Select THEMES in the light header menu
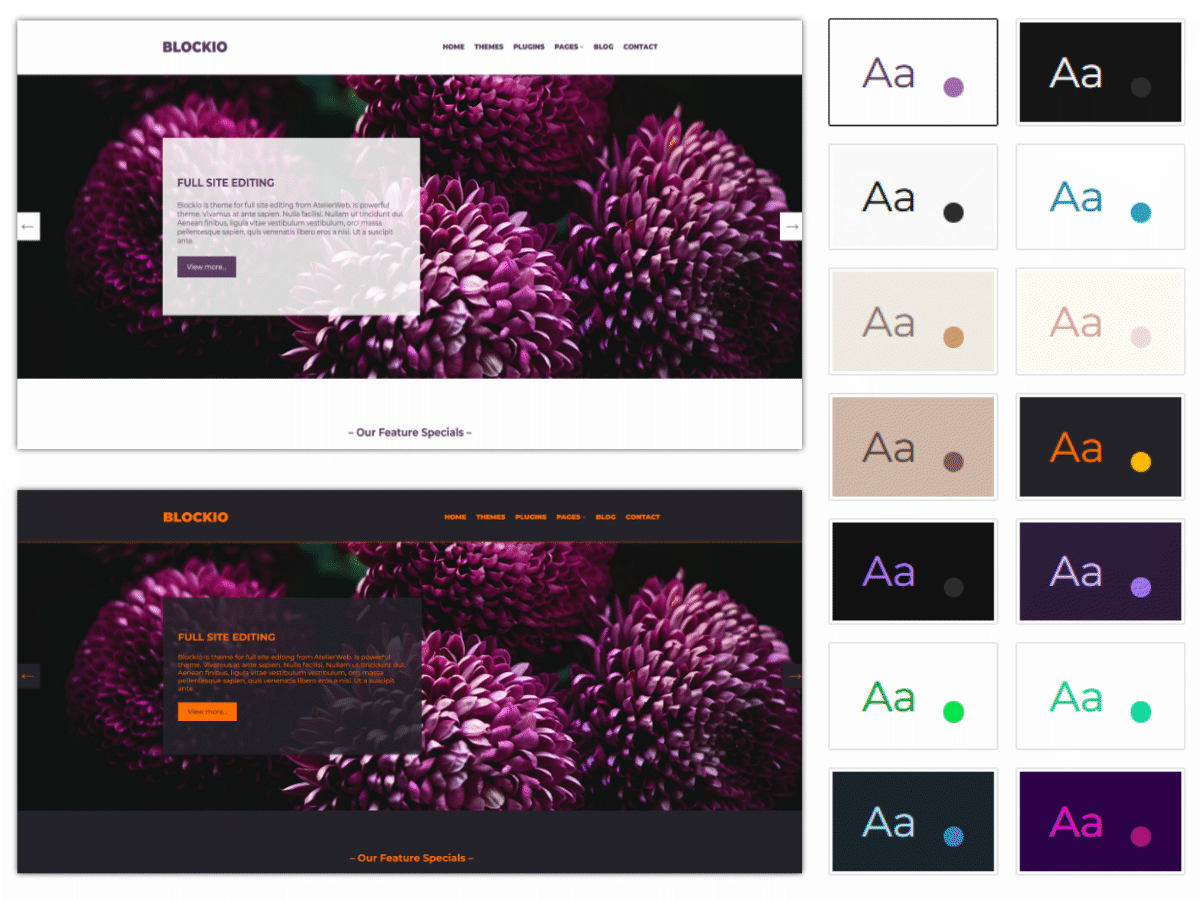 [x=489, y=46]
